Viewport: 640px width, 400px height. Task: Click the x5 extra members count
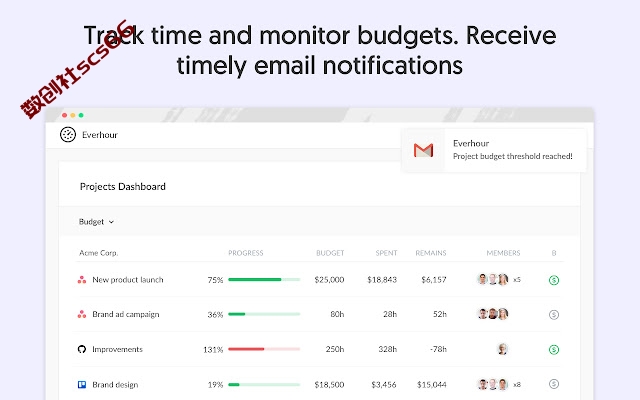517,280
